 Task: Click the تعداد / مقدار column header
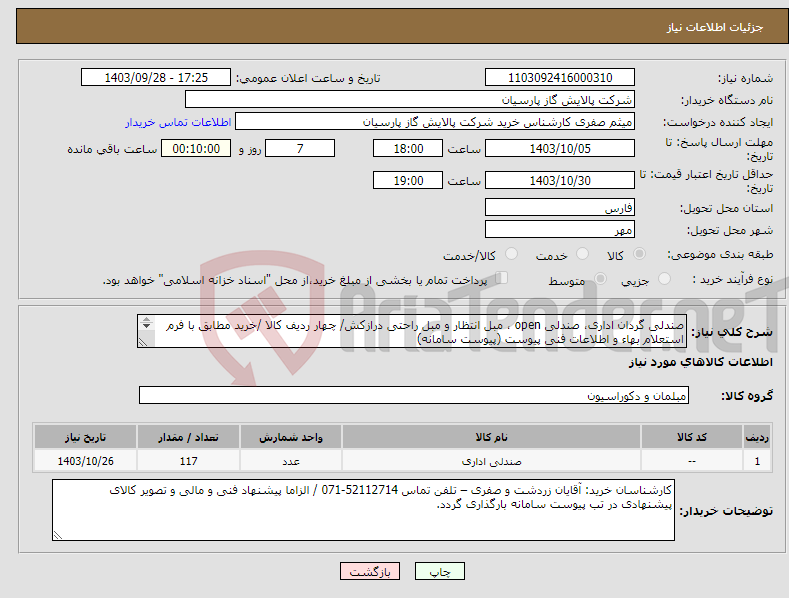(188, 437)
